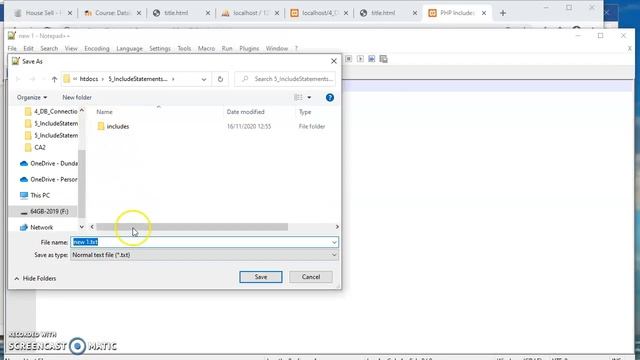Open the File menu in Notepad++
The width and height of the screenshot is (640, 360).
tap(12, 49)
